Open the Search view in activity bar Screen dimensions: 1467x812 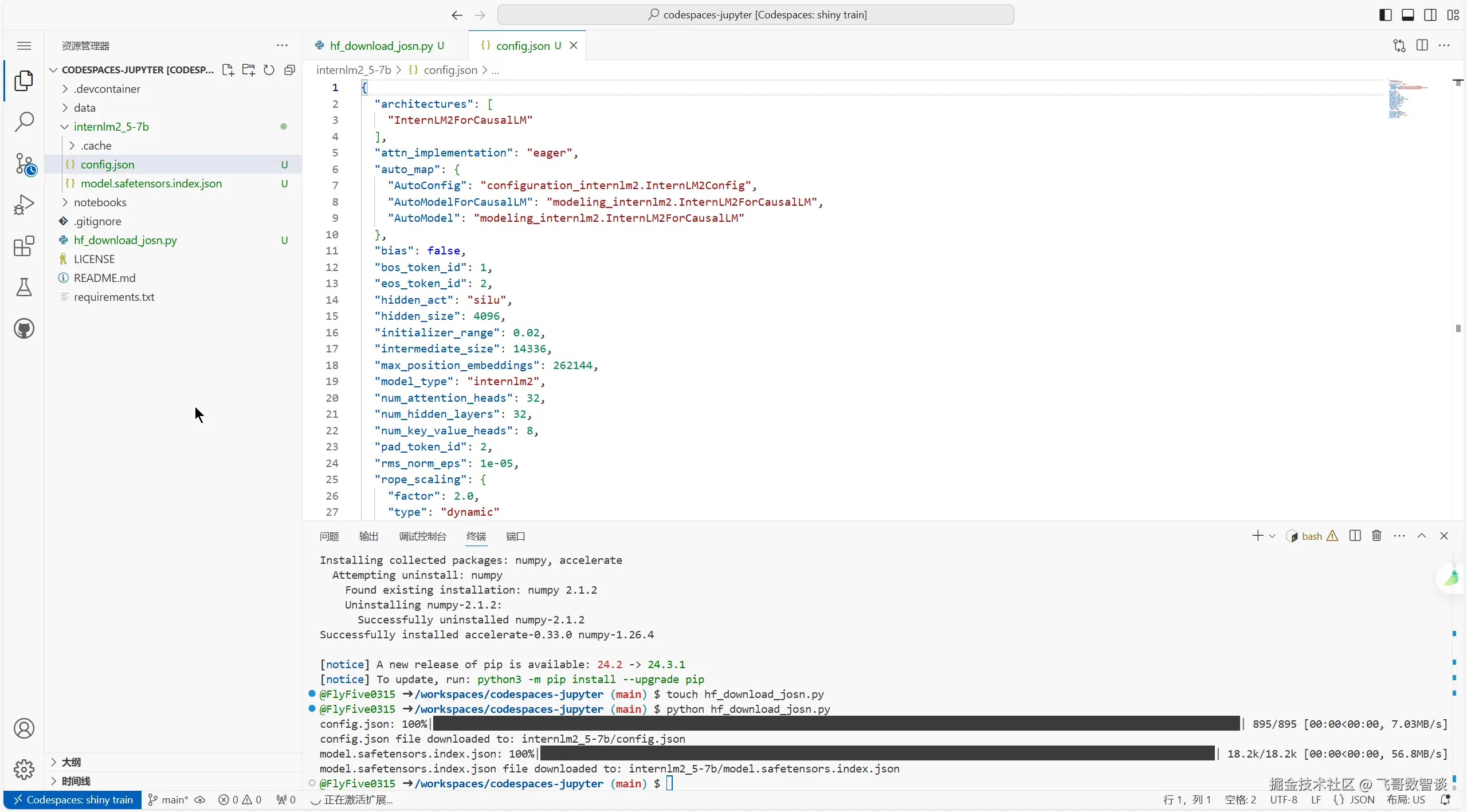pyautogui.click(x=24, y=121)
